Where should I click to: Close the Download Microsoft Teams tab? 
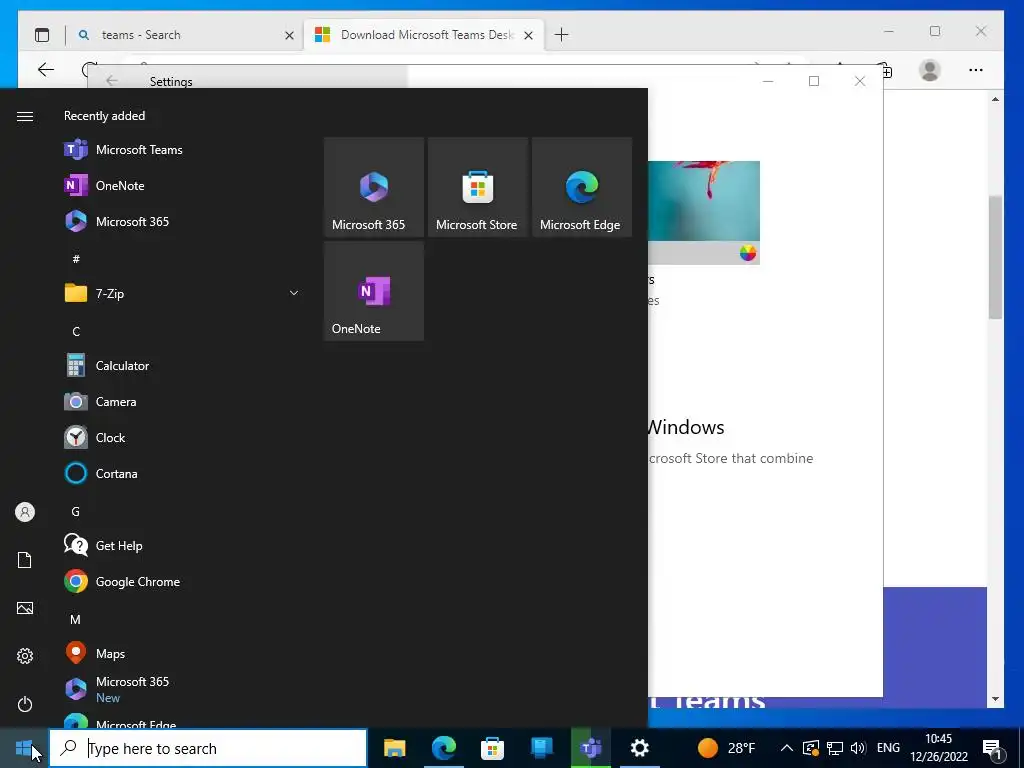(x=528, y=35)
